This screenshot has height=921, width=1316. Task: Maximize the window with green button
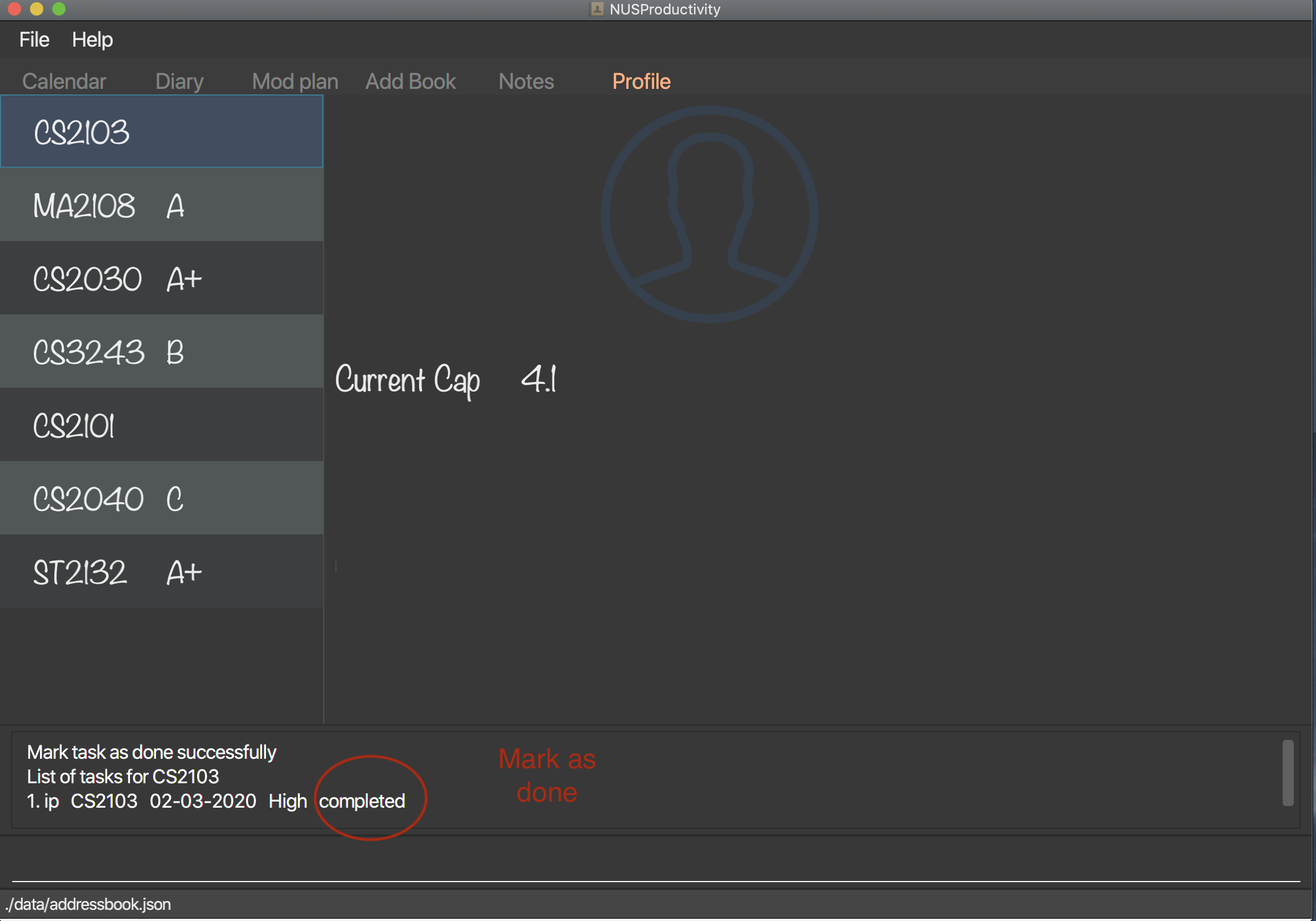click(59, 8)
